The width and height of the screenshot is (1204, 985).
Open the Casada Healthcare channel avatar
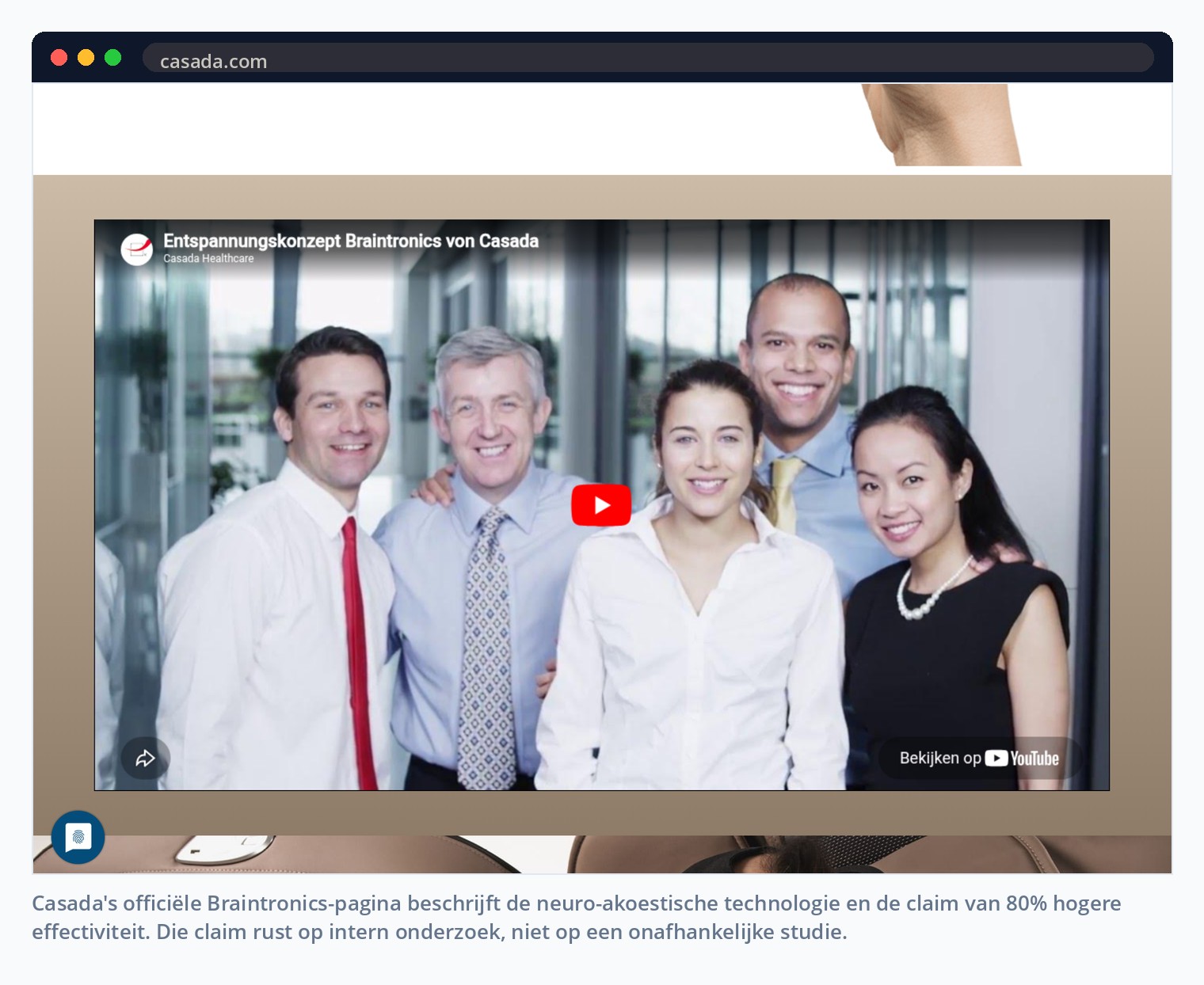[x=137, y=249]
